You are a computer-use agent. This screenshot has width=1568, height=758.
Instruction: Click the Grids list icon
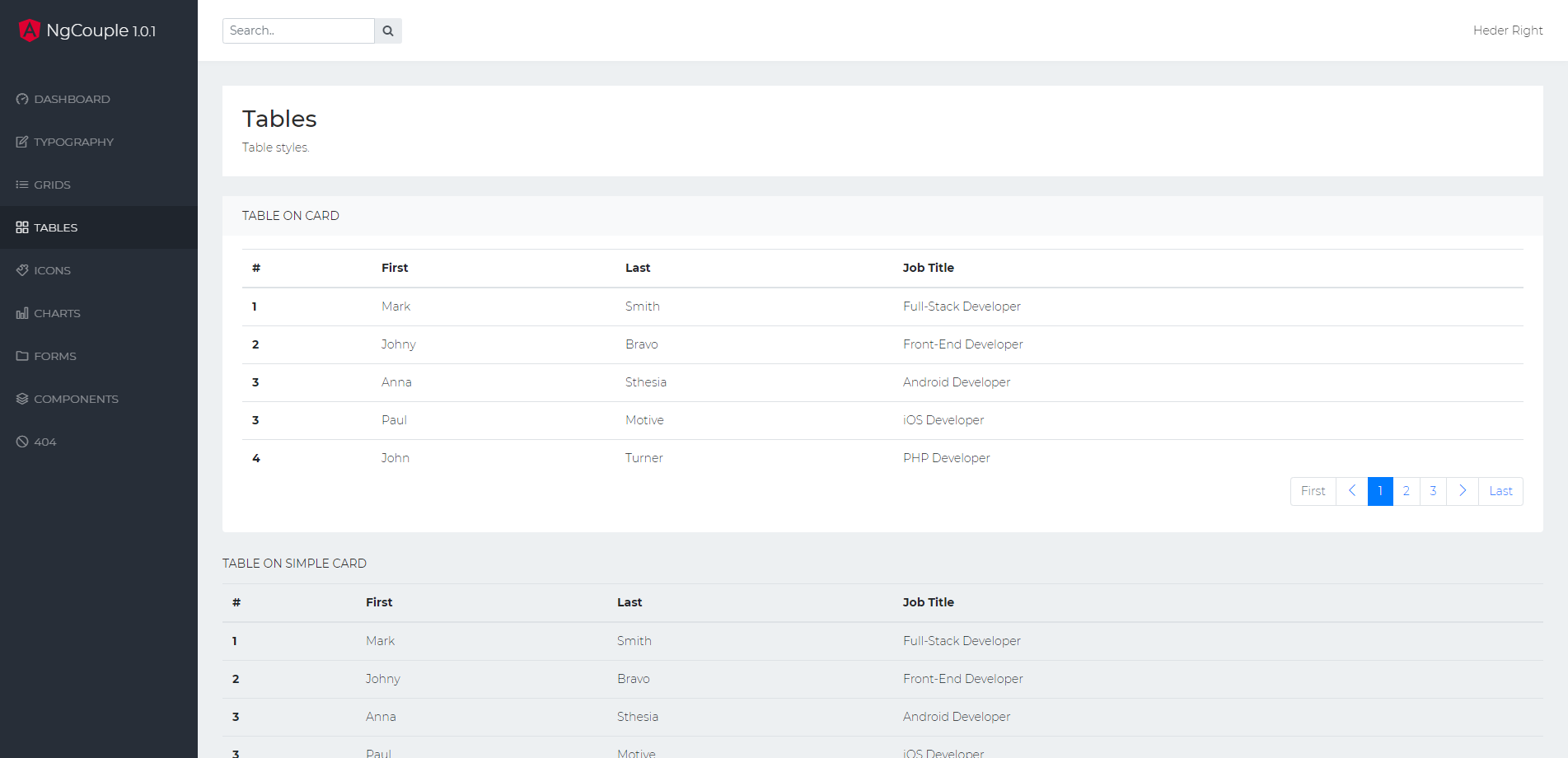click(22, 185)
